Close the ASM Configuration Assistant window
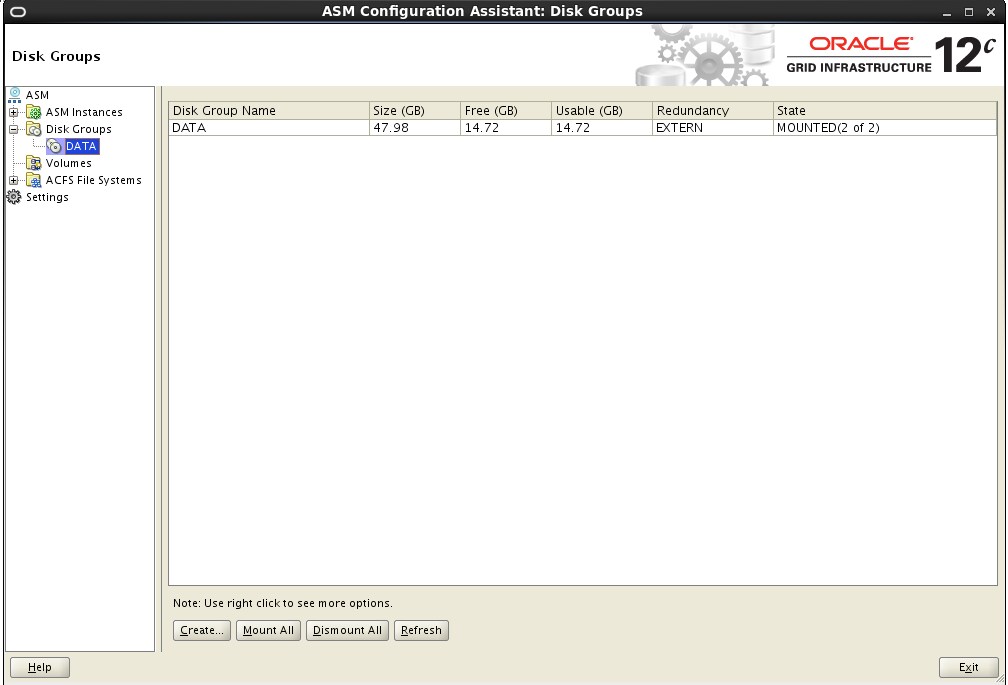This screenshot has height=685, width=1008. click(991, 12)
